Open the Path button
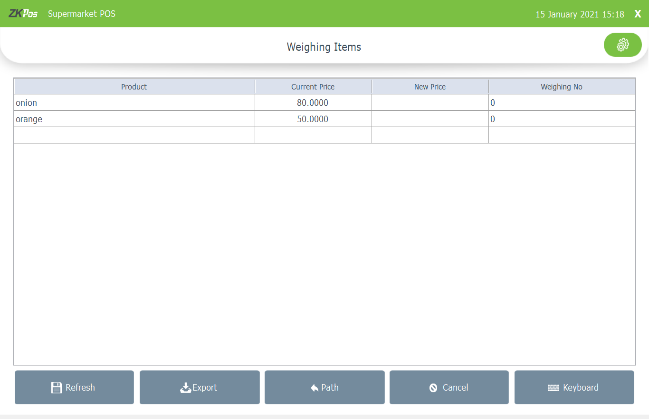This screenshot has height=419, width=649. pos(324,387)
